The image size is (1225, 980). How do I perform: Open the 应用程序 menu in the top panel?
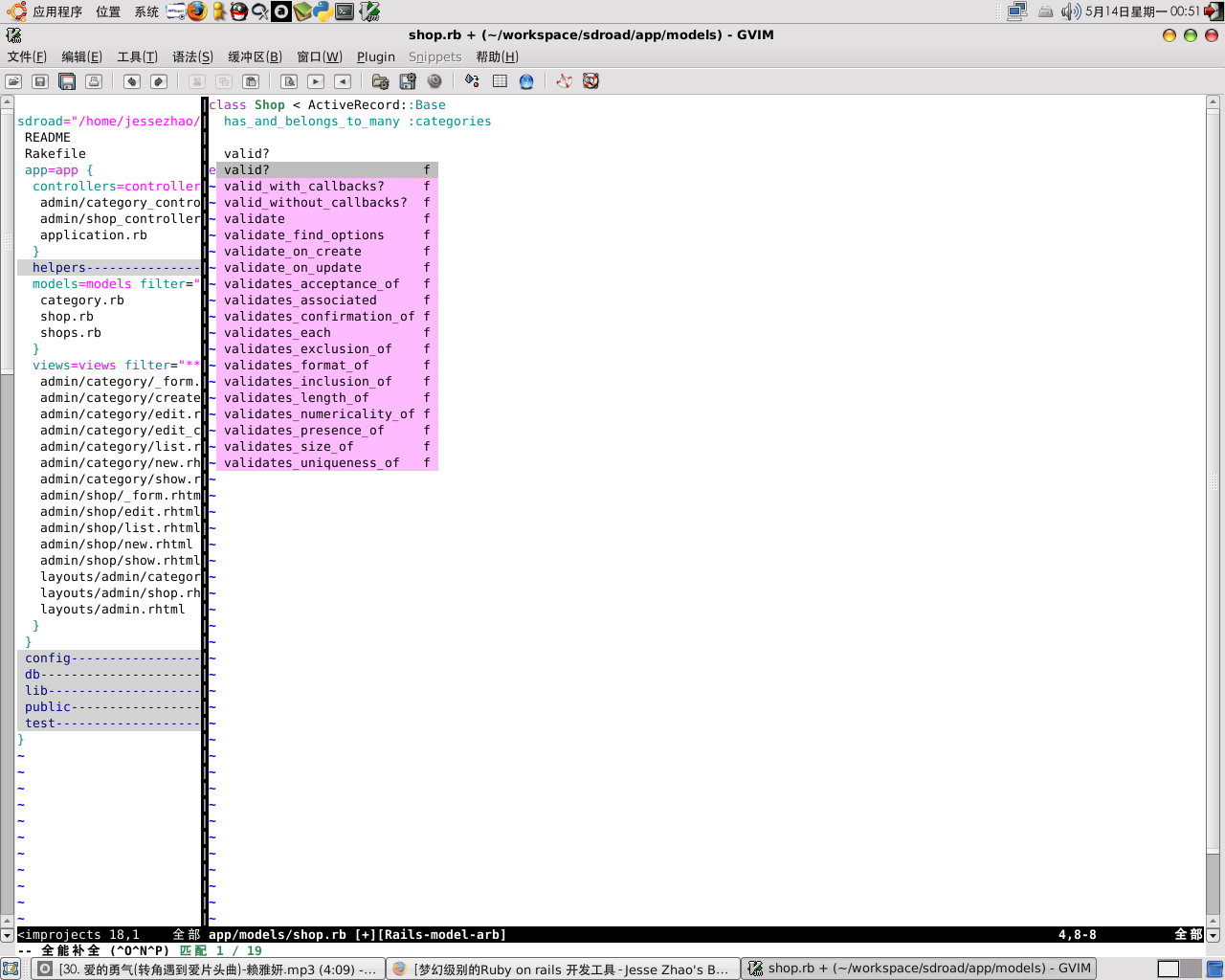point(57,11)
